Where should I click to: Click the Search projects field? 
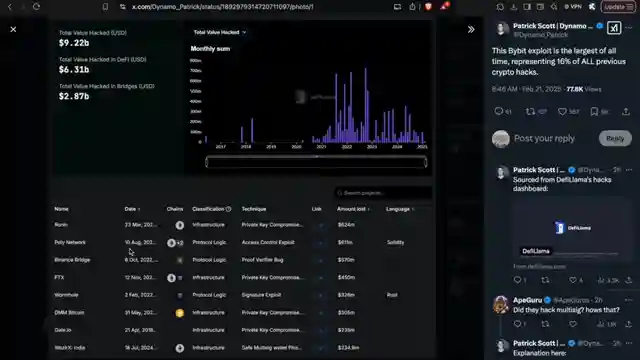point(383,193)
